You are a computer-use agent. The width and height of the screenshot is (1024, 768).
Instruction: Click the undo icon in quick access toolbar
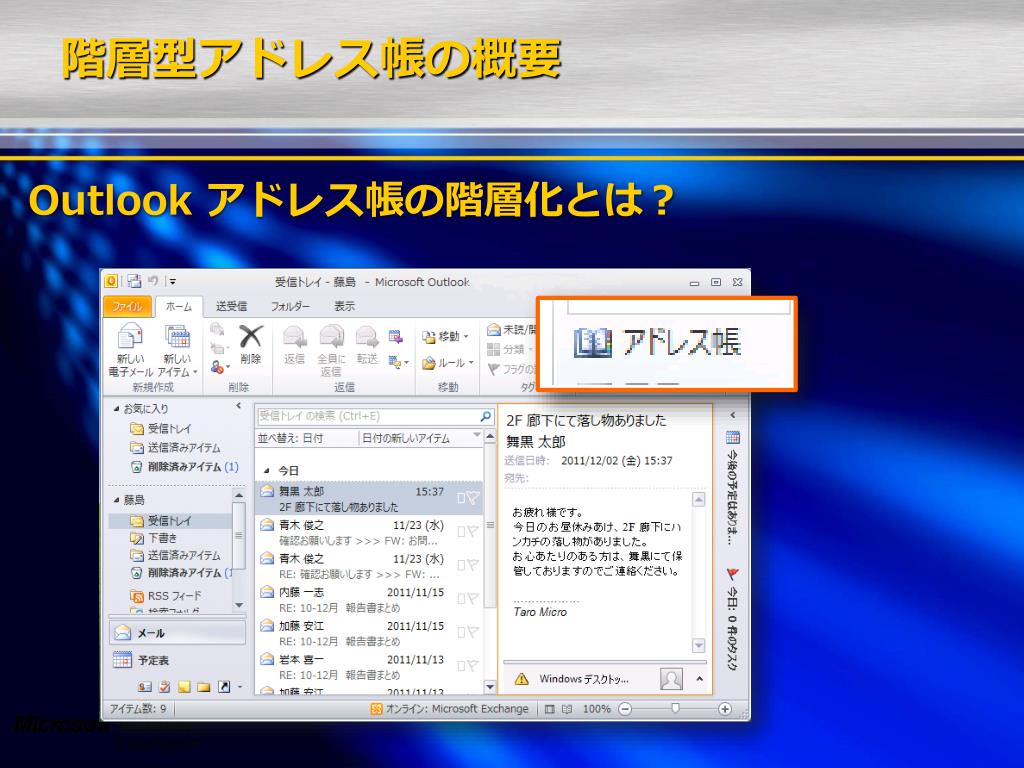(x=153, y=281)
